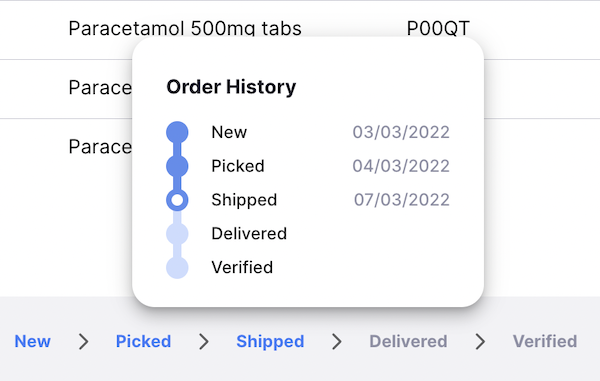Click the Delivered label in Order History
The height and width of the screenshot is (381, 600).
(249, 233)
